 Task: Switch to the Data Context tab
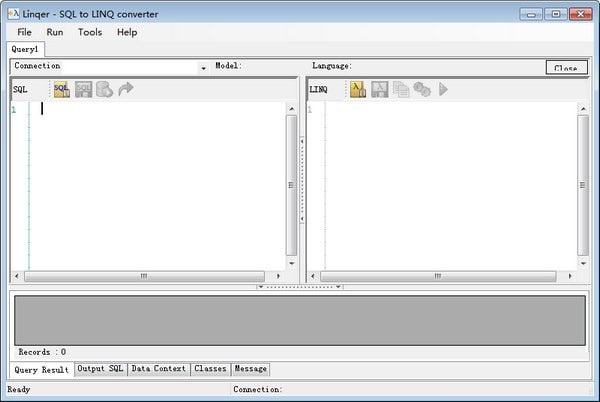pos(158,369)
